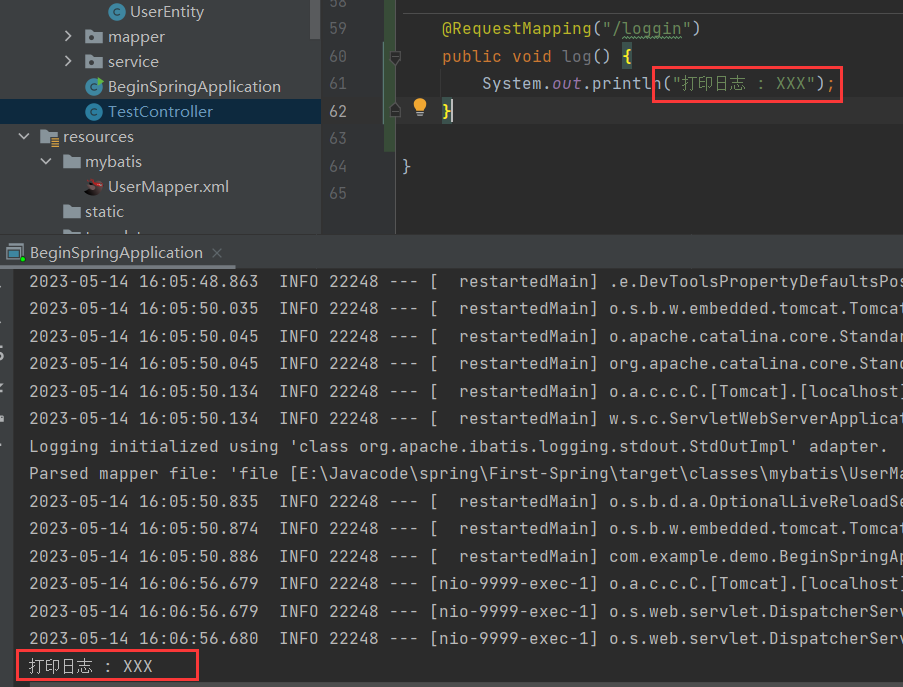Viewport: 903px width, 687px height.
Task: Close the BeginSpringApplication run tab
Action: click(x=217, y=253)
